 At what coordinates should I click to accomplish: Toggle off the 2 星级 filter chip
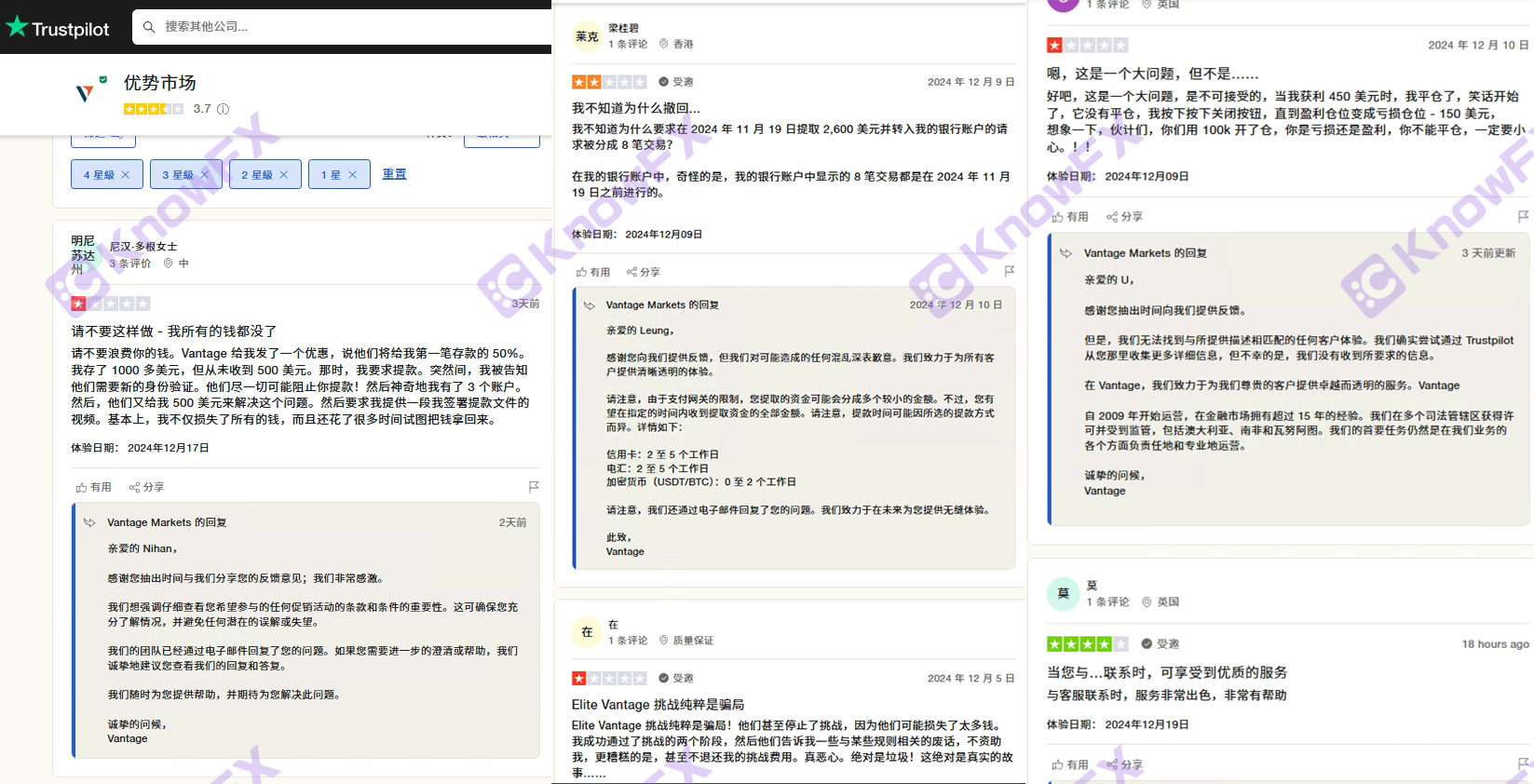pyautogui.click(x=265, y=174)
